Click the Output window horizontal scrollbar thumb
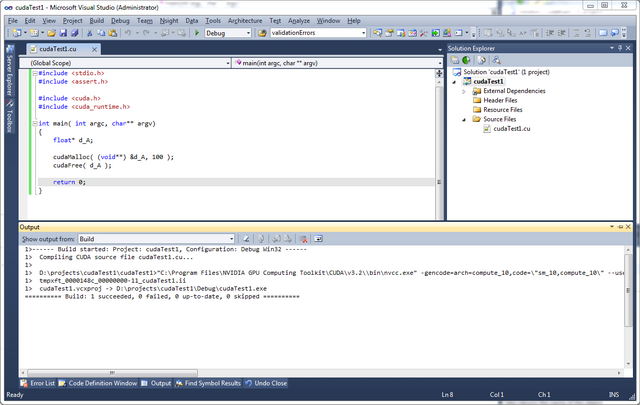The width and height of the screenshot is (640, 405). pyautogui.click(x=112, y=373)
